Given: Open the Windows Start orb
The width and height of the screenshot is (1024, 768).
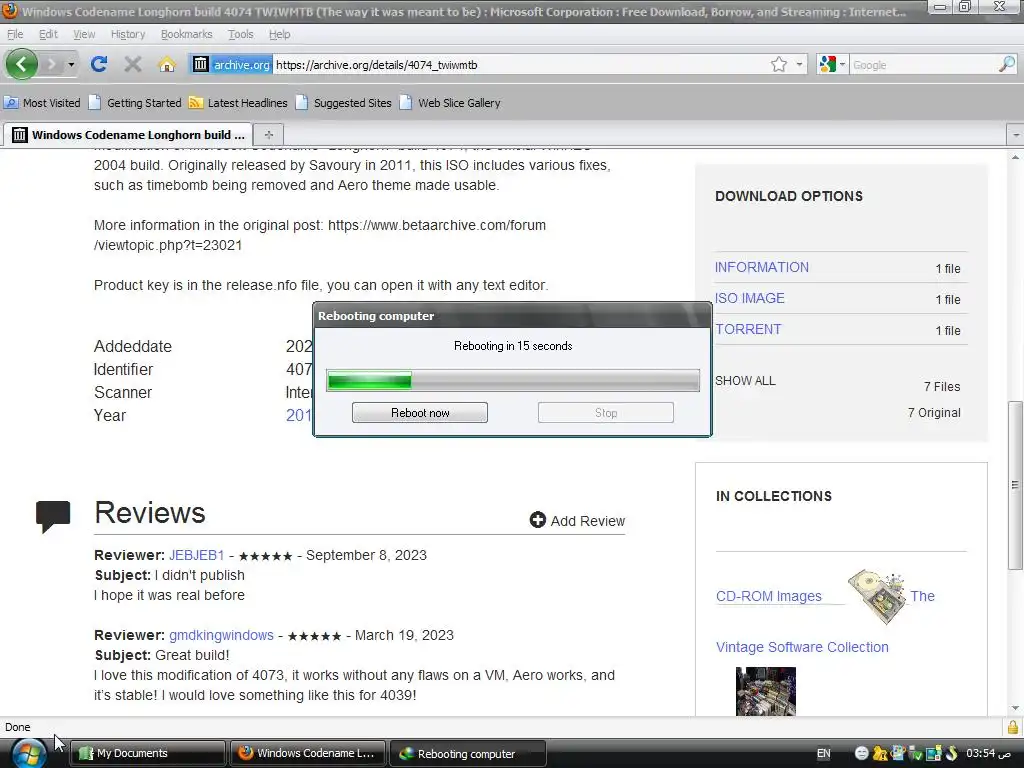Looking at the screenshot, I should (x=29, y=753).
